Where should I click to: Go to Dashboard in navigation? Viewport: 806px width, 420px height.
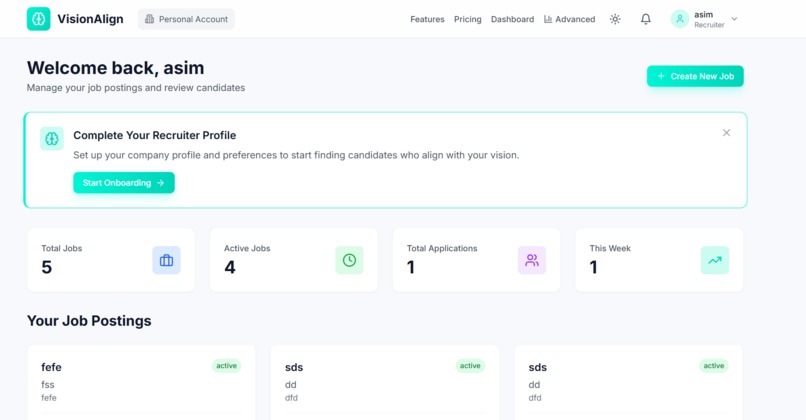512,19
